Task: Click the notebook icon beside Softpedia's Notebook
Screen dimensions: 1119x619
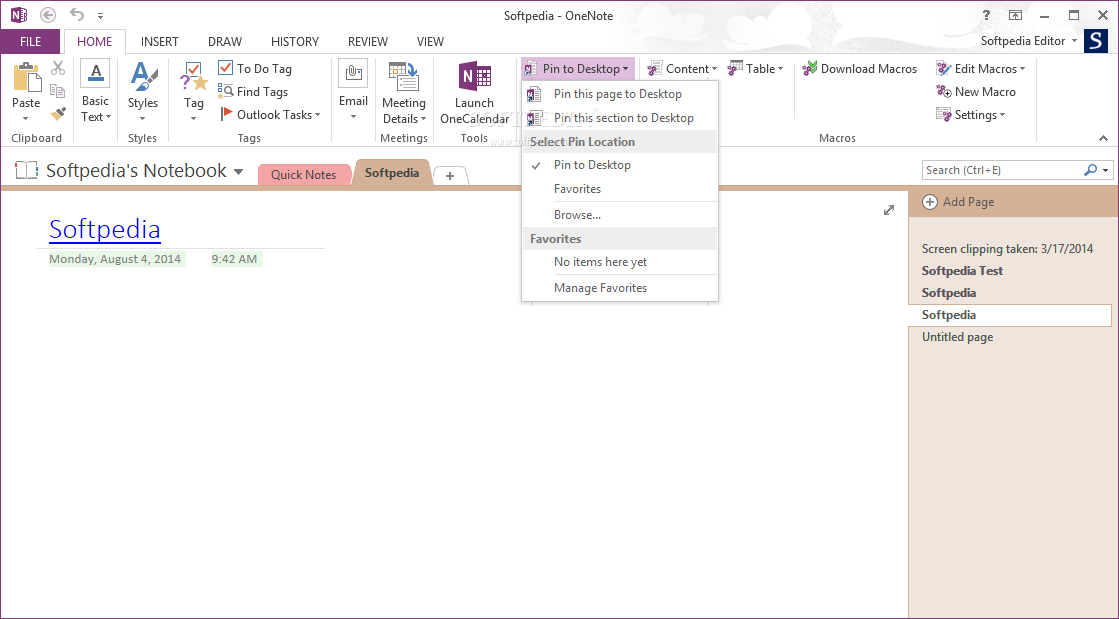Action: pyautogui.click(x=26, y=170)
